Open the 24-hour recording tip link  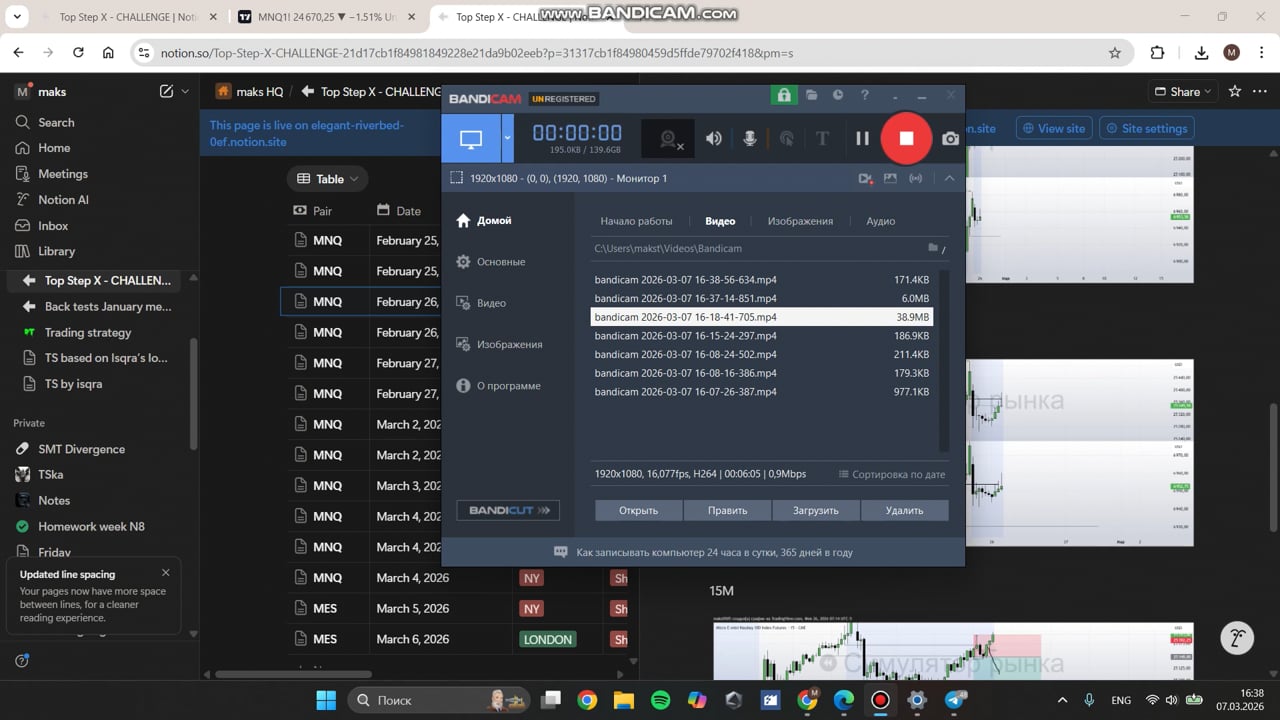[x=715, y=552]
